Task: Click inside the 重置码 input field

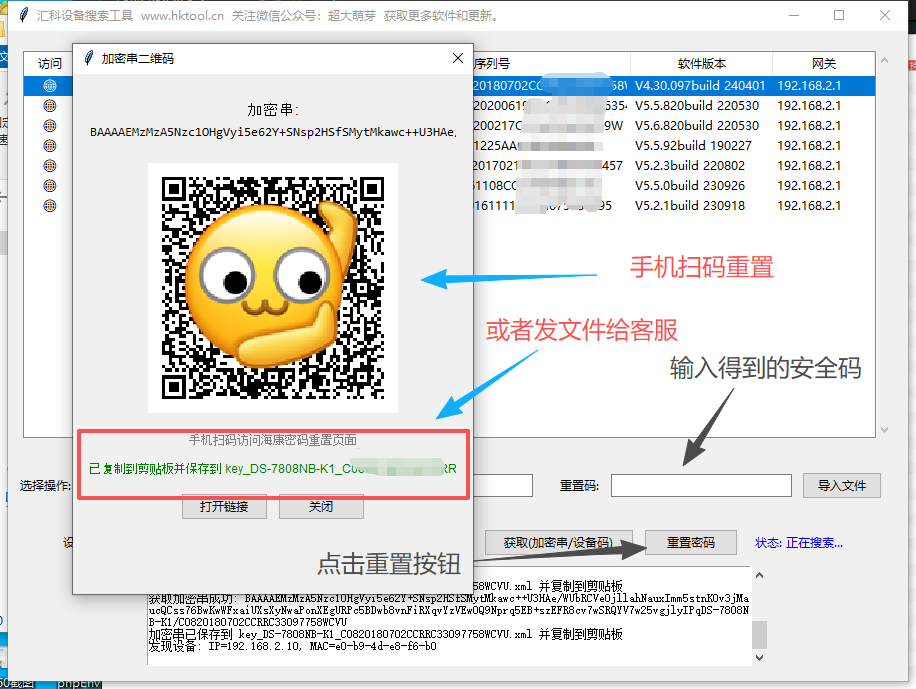Action: click(x=700, y=485)
